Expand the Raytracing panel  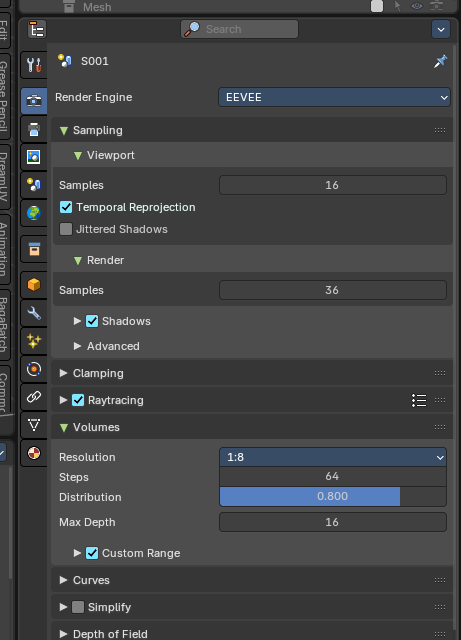63,400
